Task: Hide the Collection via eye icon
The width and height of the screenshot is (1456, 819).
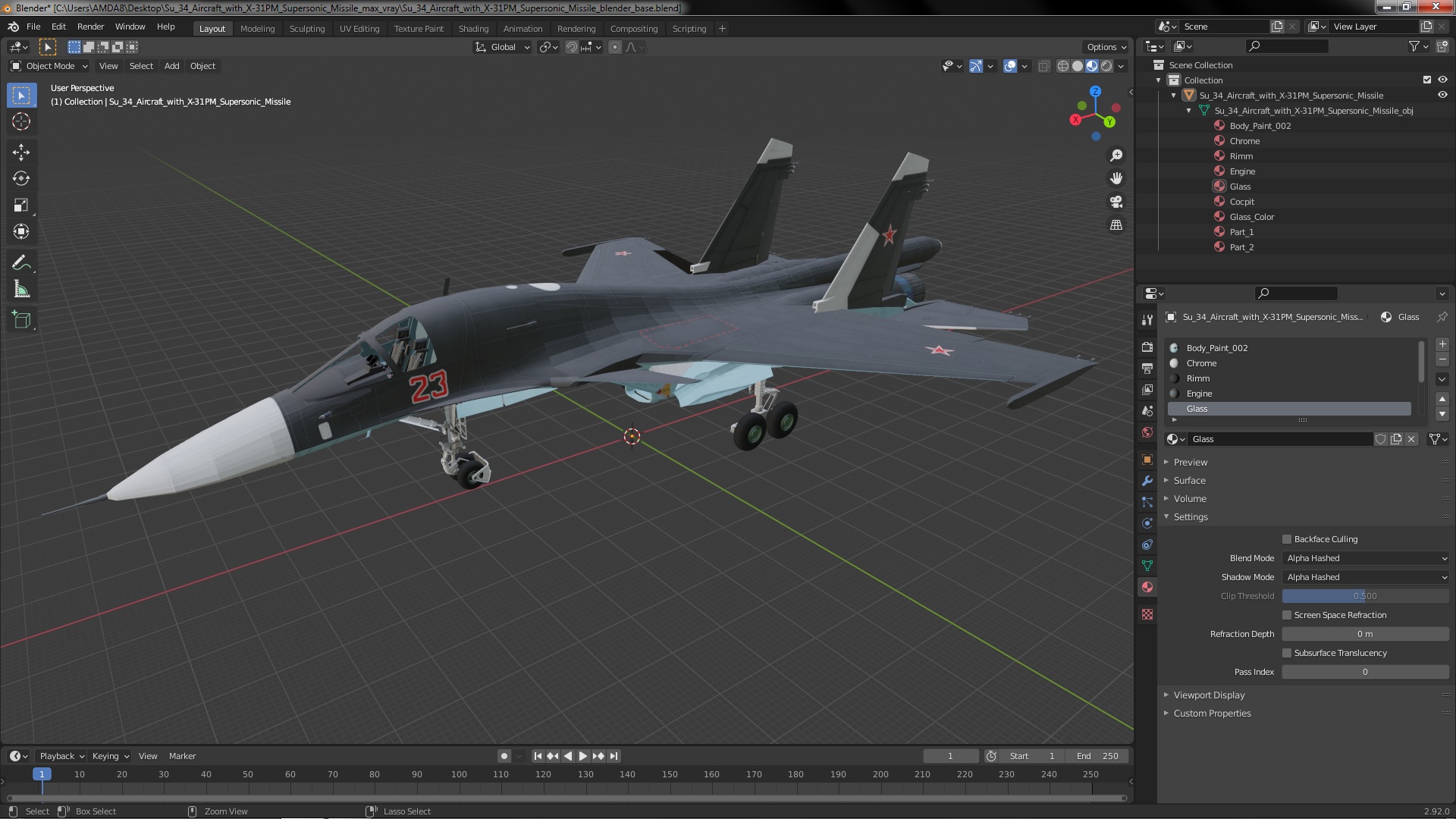Action: (x=1442, y=80)
